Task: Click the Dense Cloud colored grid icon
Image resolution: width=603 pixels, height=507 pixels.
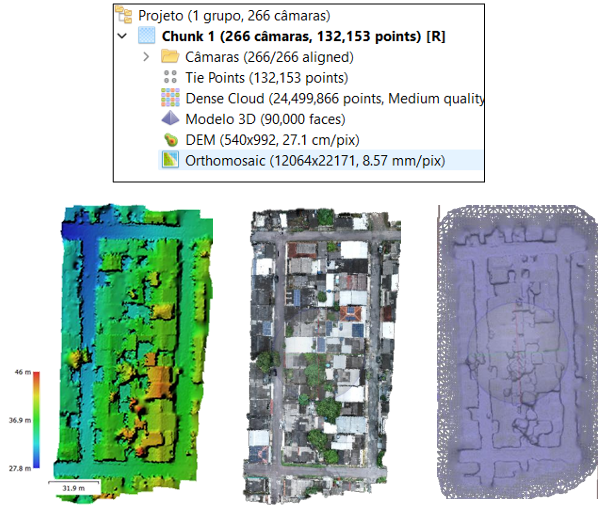Action: pos(170,97)
